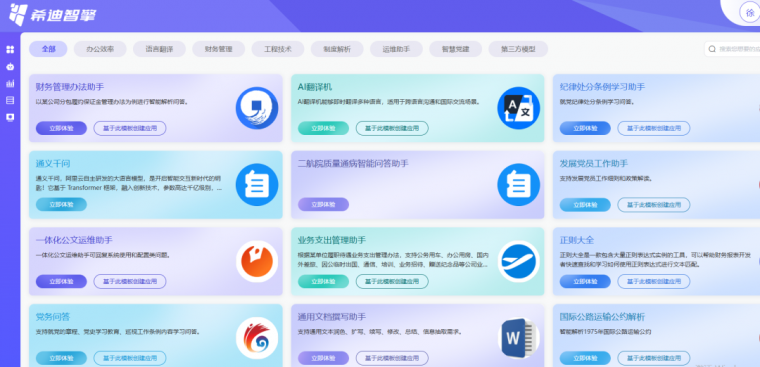
Task: Switch to the 办公效率 tab
Action: point(100,49)
